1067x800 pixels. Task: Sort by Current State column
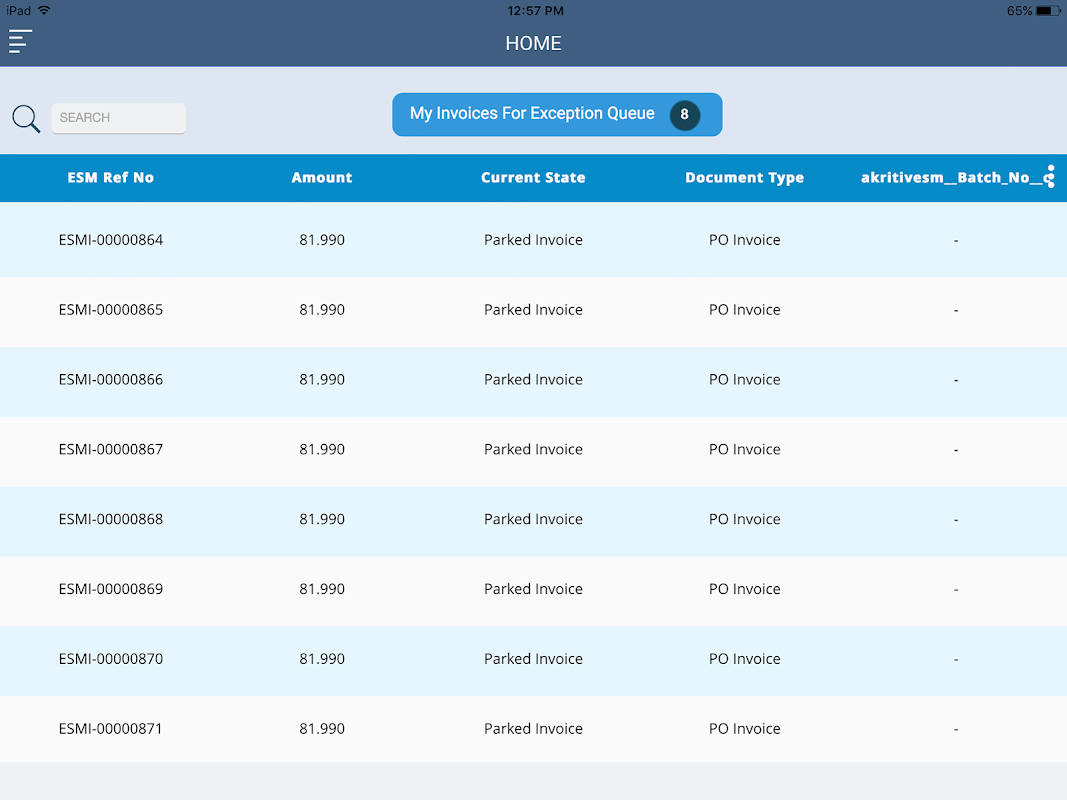point(533,178)
